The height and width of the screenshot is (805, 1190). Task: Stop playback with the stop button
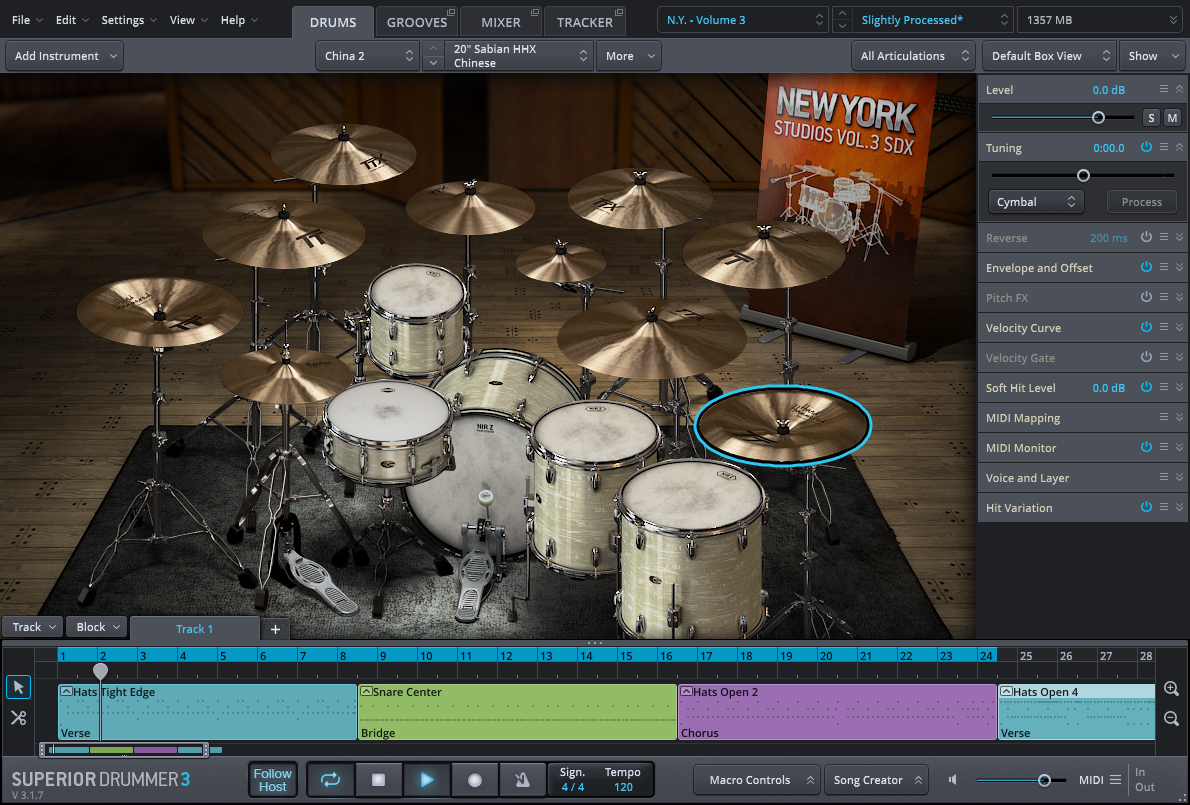coord(378,780)
